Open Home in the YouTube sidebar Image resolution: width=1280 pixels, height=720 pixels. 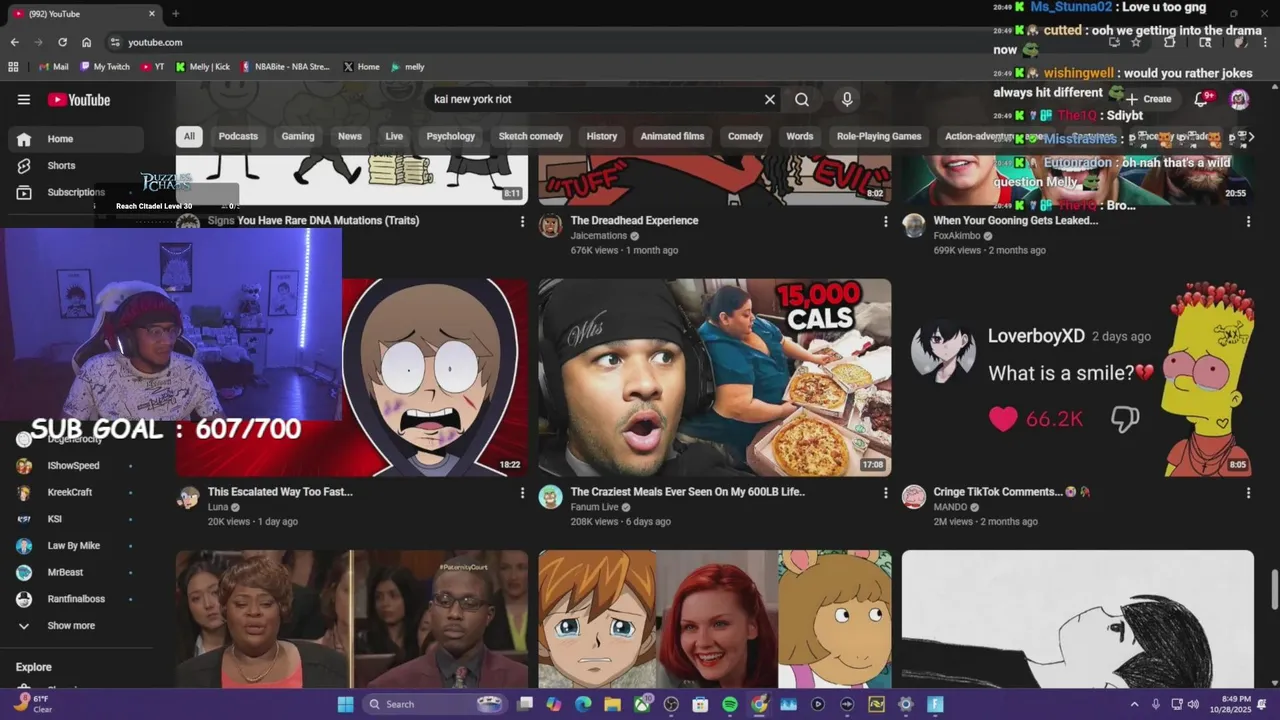pos(76,139)
